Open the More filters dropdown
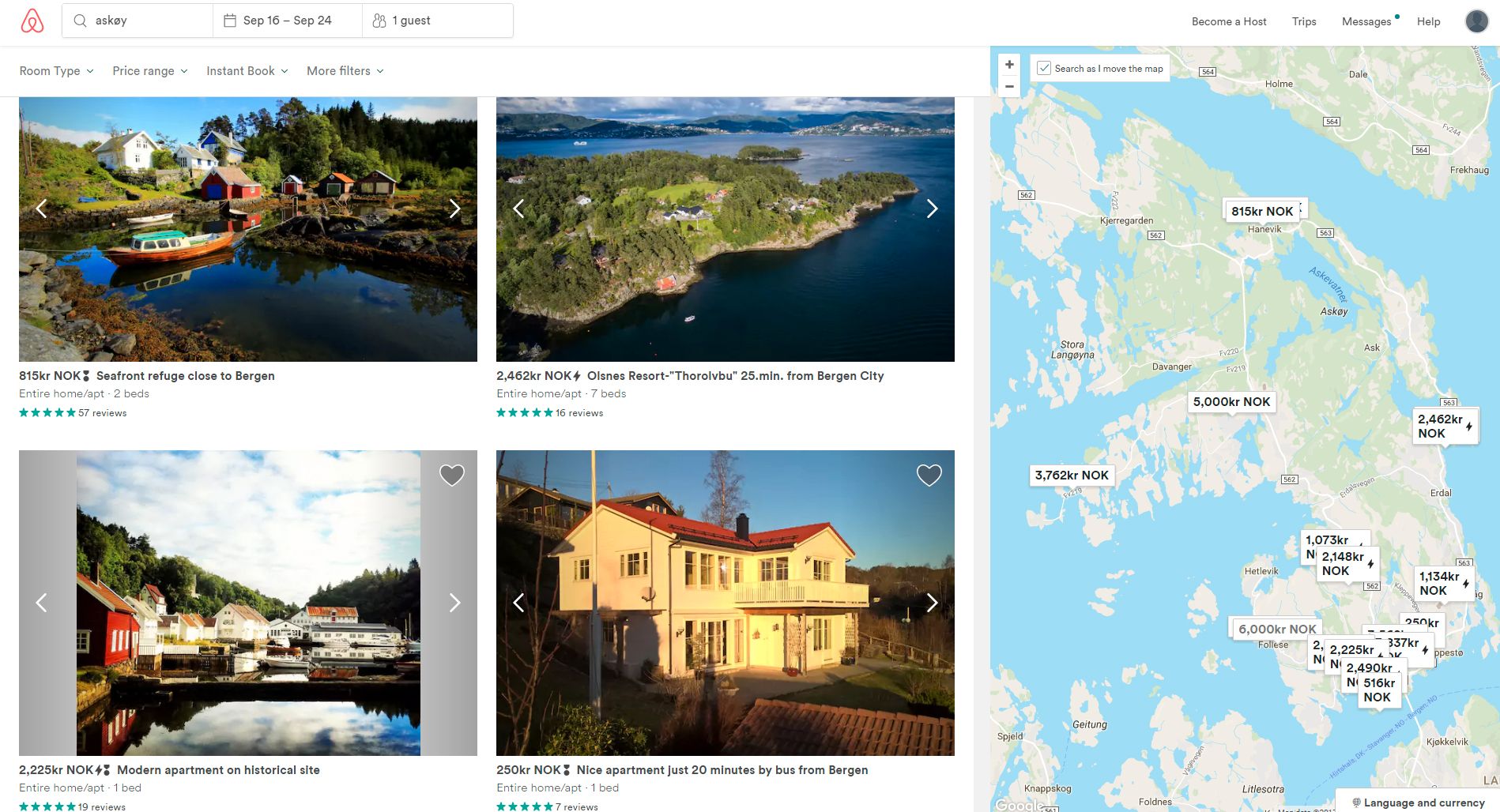 345,71
